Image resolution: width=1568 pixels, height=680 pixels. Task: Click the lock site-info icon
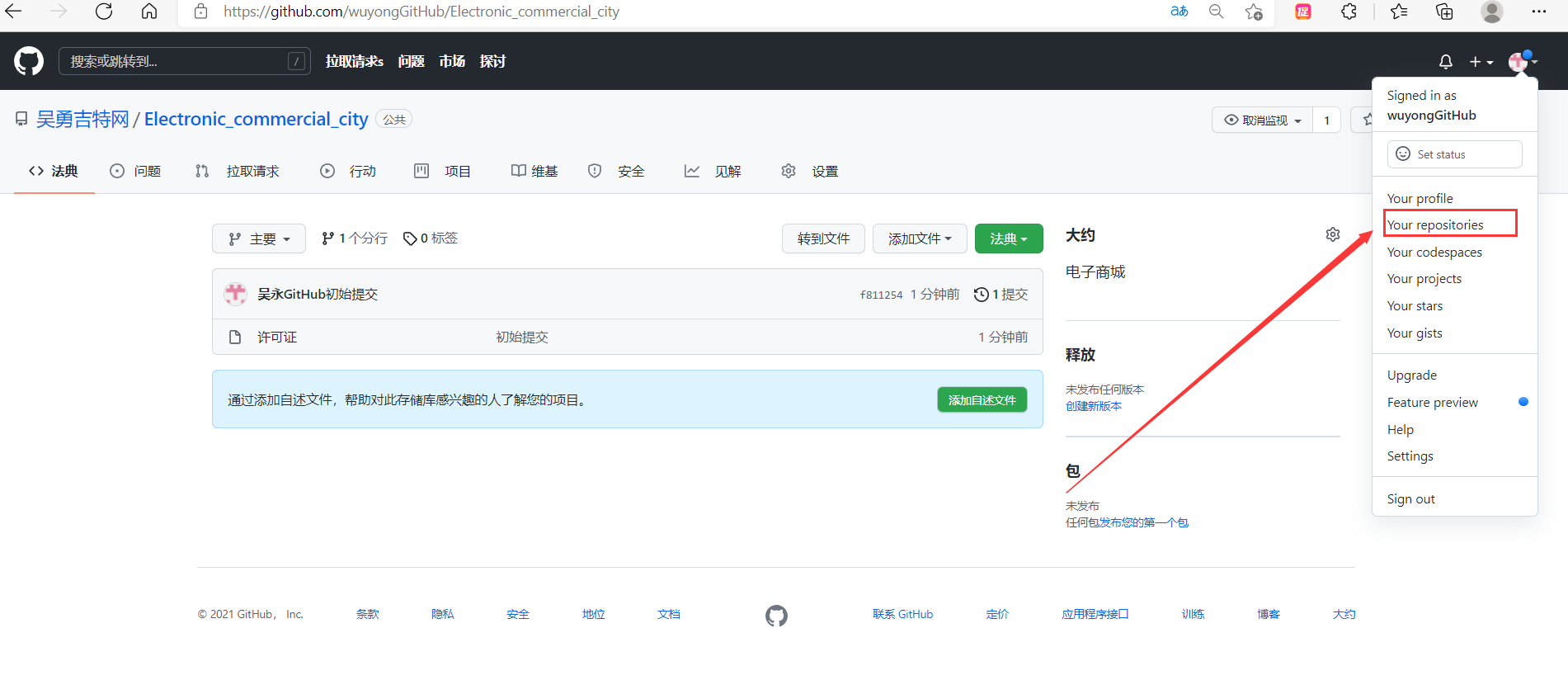pos(200,12)
